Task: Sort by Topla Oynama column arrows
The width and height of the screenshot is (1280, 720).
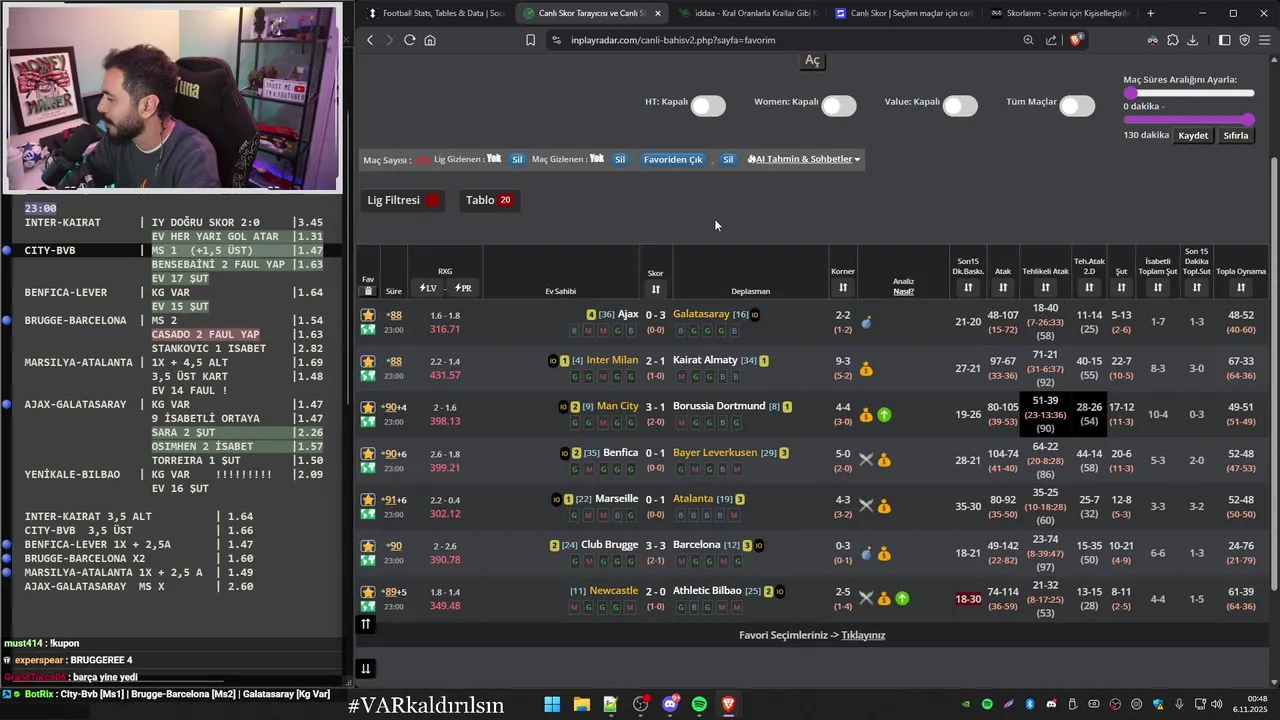Action: [x=1240, y=288]
